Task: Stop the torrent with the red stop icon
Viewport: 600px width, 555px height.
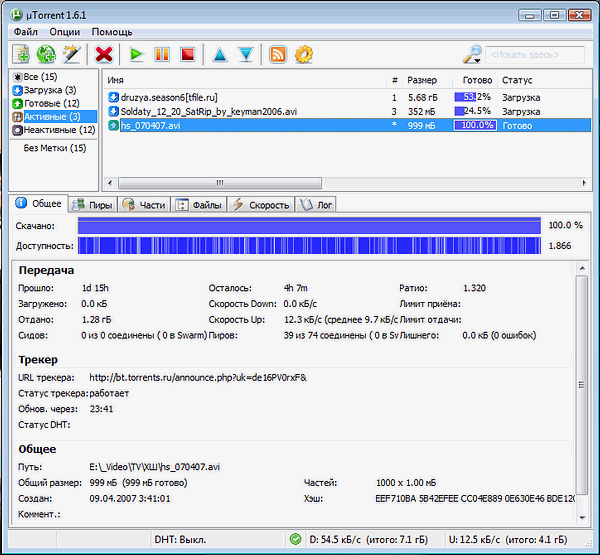Action: click(186, 54)
